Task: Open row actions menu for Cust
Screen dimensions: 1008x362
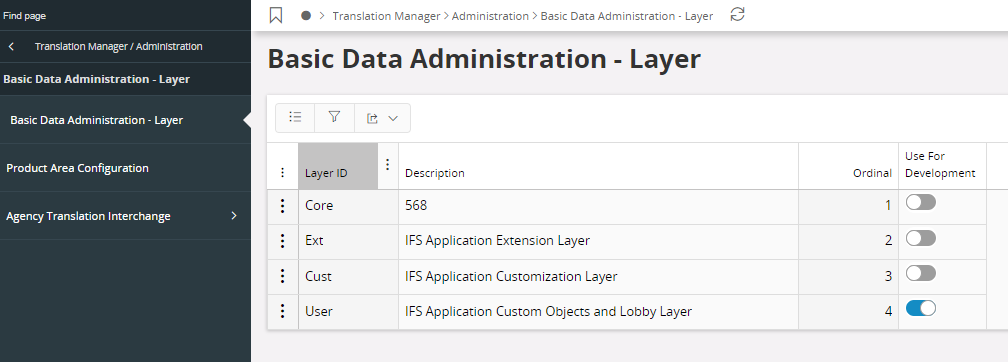Action: pyautogui.click(x=282, y=276)
